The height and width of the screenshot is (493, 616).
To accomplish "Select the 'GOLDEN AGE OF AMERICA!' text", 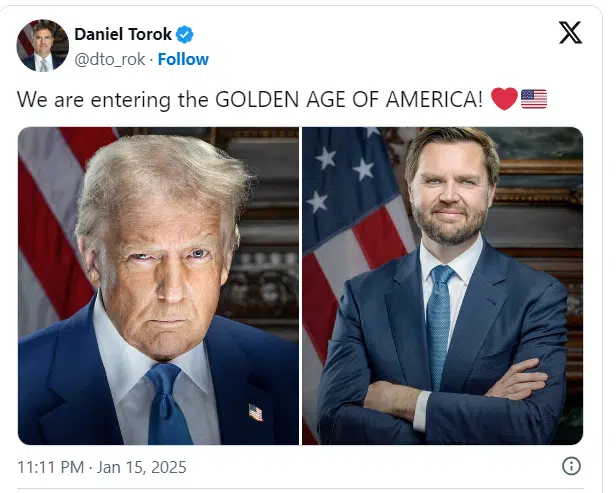I will tap(349, 99).
